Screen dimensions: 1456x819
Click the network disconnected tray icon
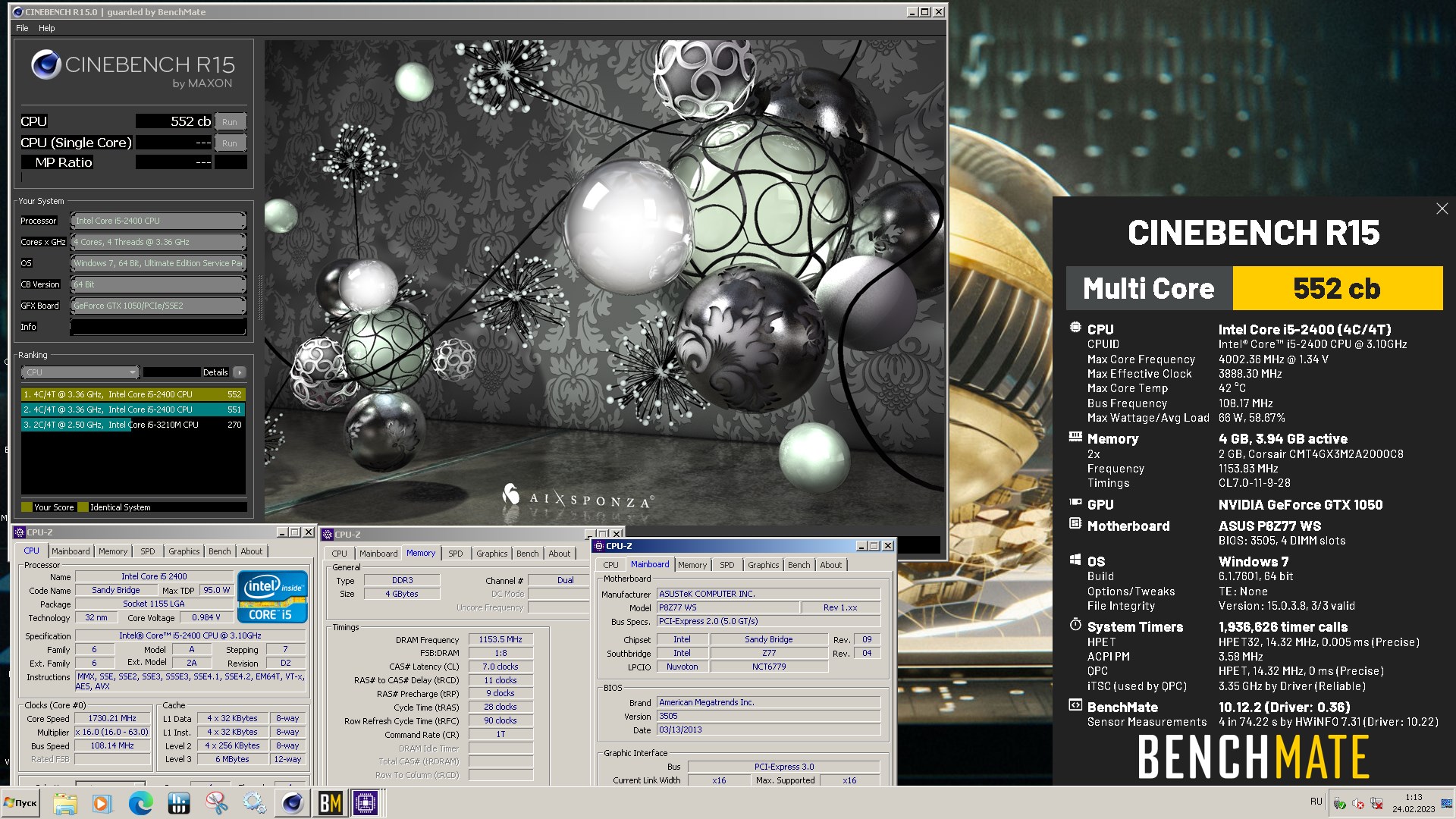[x=1376, y=804]
